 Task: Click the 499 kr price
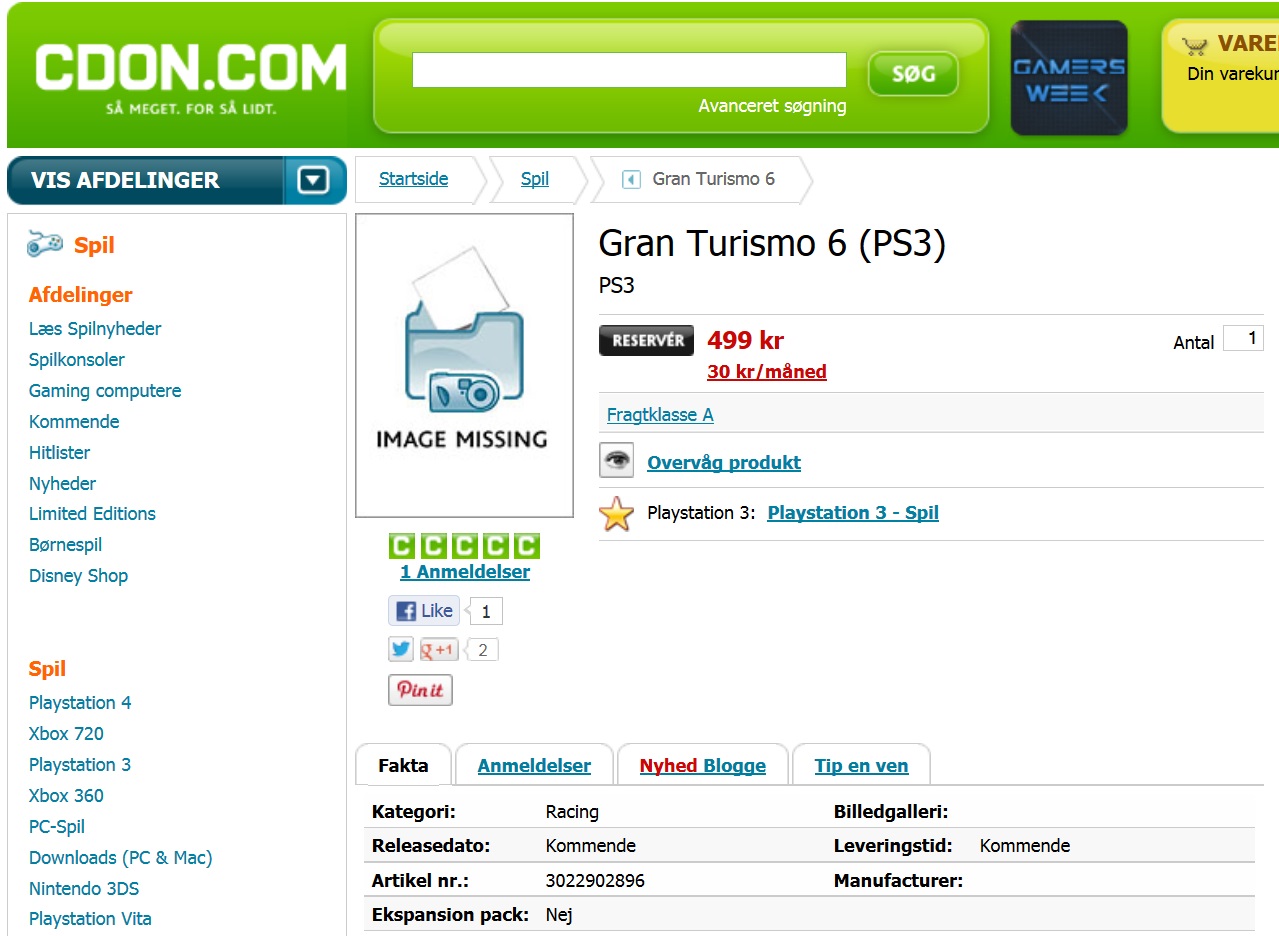[x=745, y=340]
